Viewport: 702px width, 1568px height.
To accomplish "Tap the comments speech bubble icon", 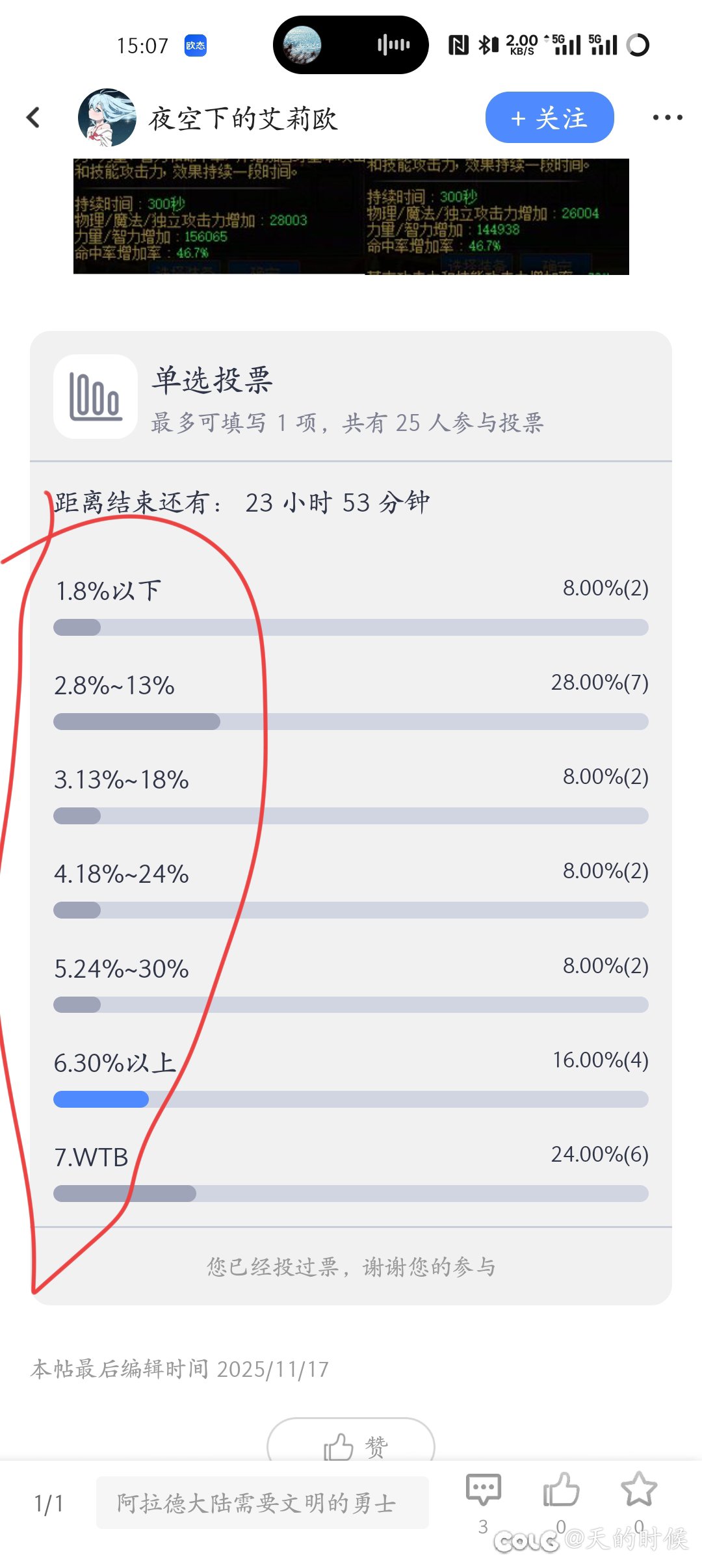I will [x=483, y=1490].
